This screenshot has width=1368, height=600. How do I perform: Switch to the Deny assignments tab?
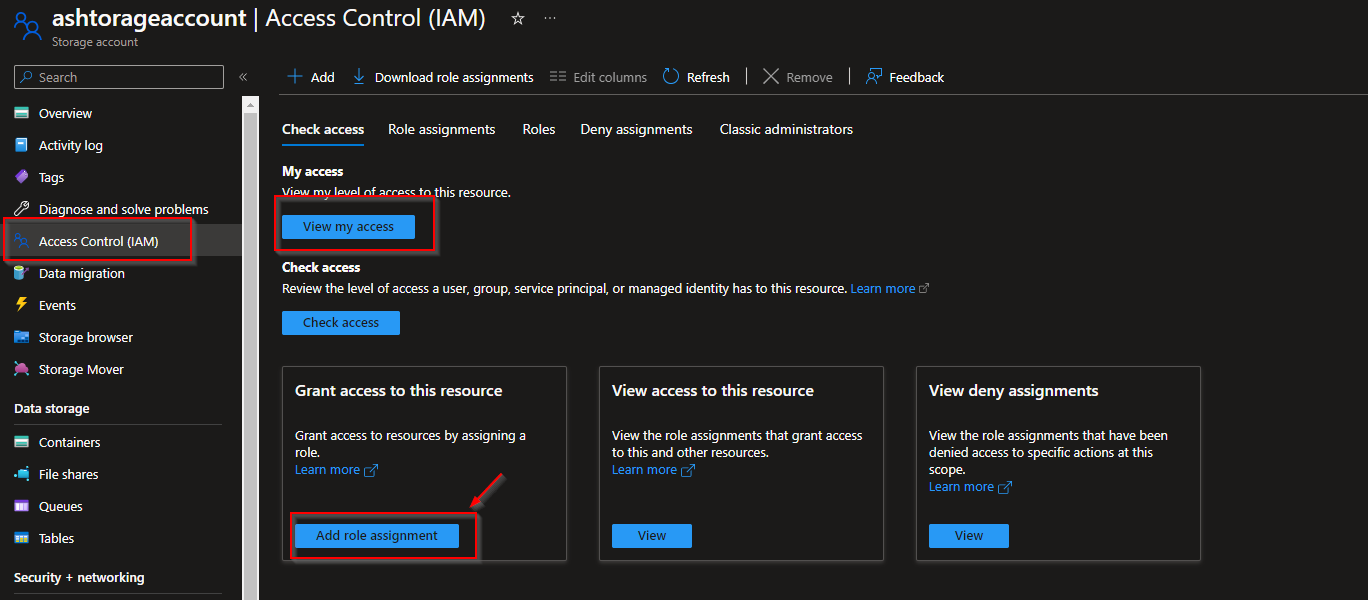click(x=636, y=129)
